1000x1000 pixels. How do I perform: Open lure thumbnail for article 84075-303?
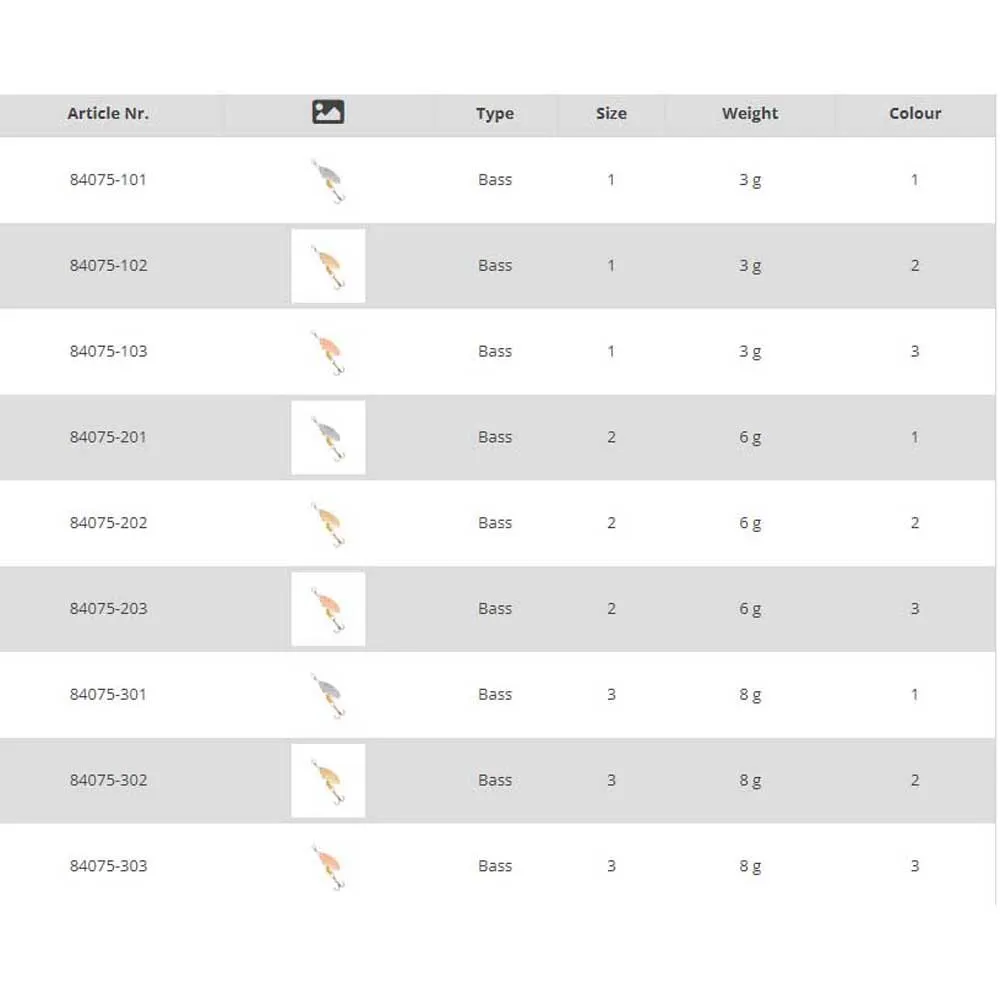click(328, 866)
